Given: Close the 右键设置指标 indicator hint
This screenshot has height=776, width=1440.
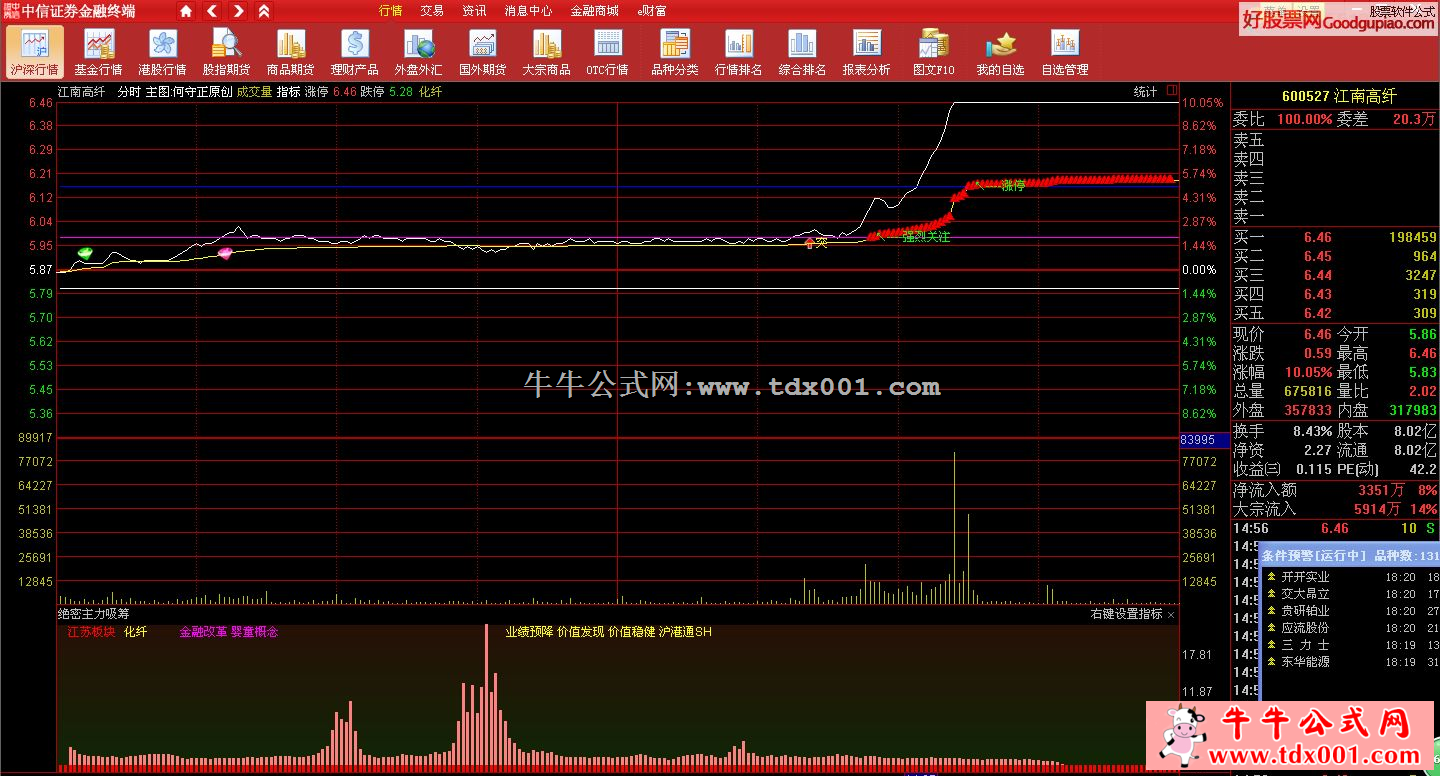Looking at the screenshot, I should pos(1171,614).
